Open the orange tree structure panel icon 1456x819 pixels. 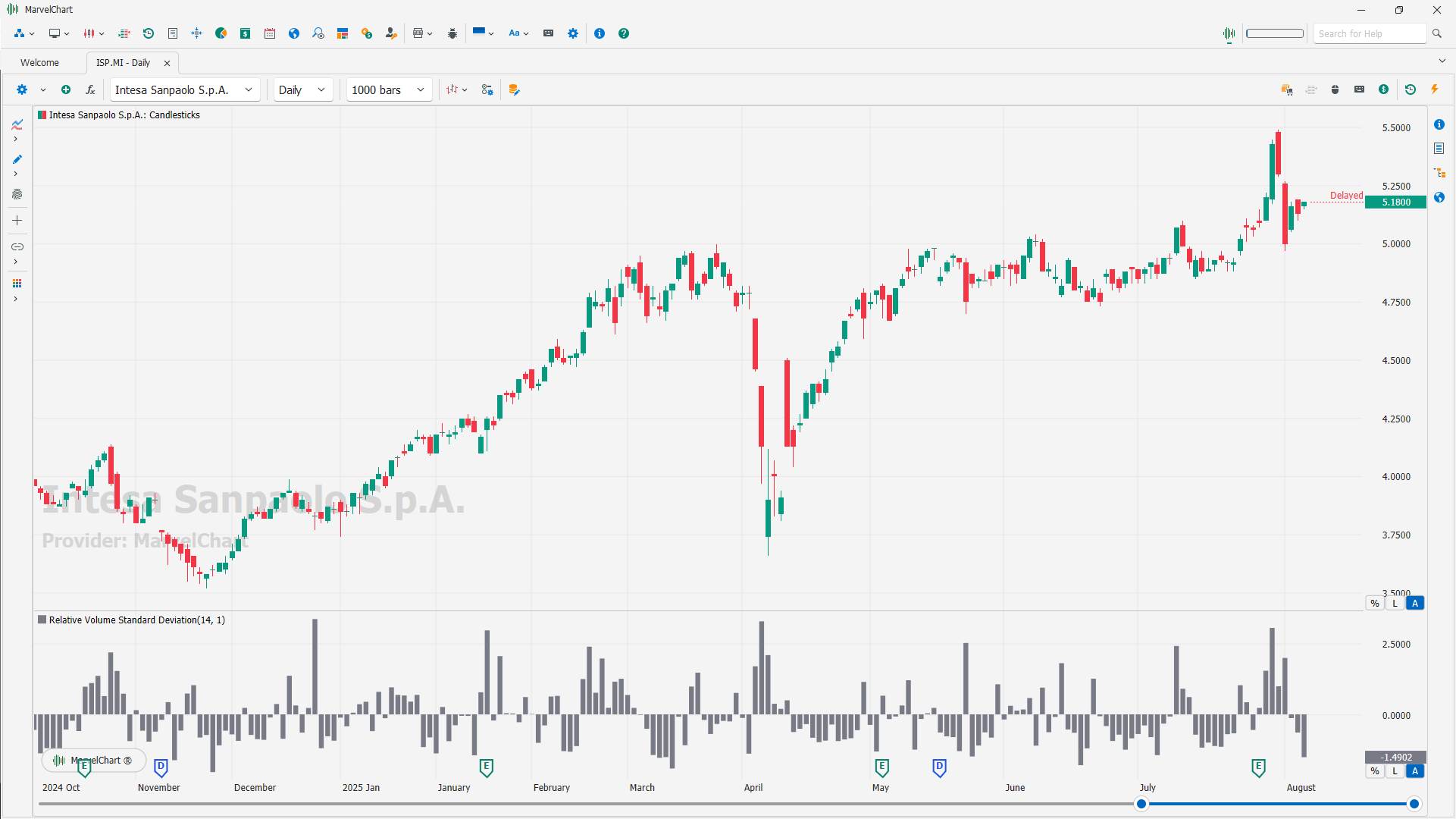click(x=1439, y=173)
